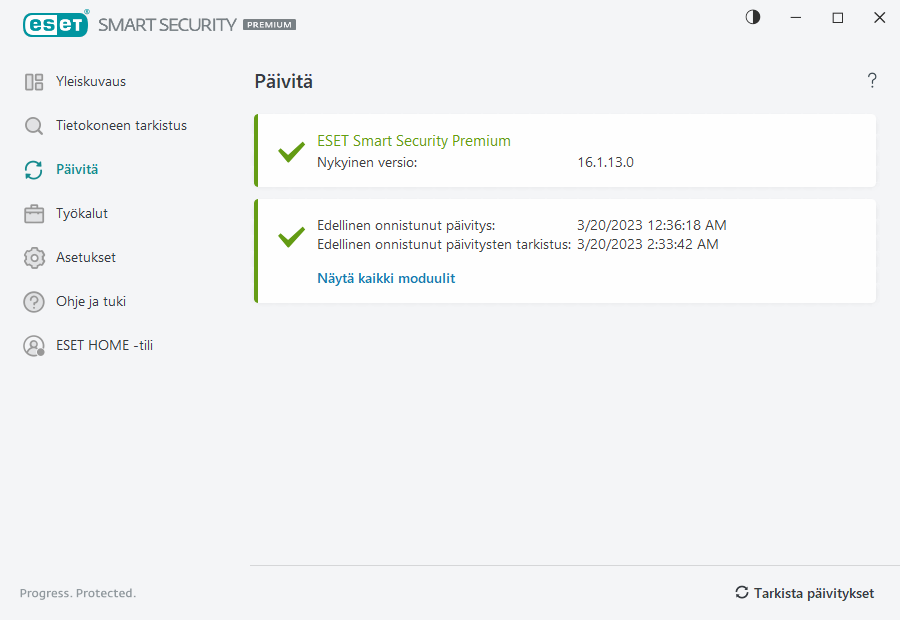Click the Ohje ja tuki question icon
The height and width of the screenshot is (620, 900).
(34, 302)
